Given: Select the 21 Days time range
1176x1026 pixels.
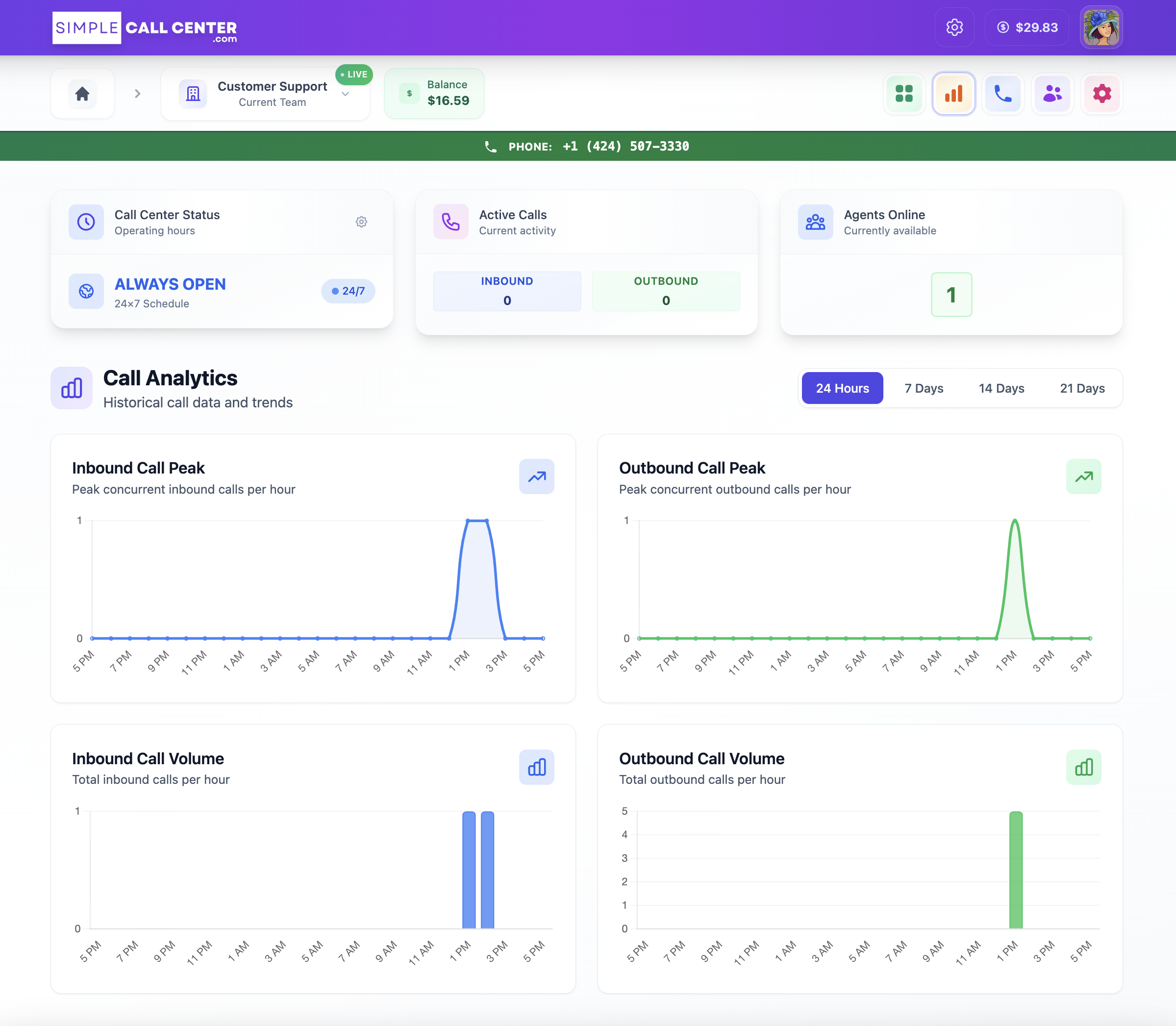Looking at the screenshot, I should 1082,388.
